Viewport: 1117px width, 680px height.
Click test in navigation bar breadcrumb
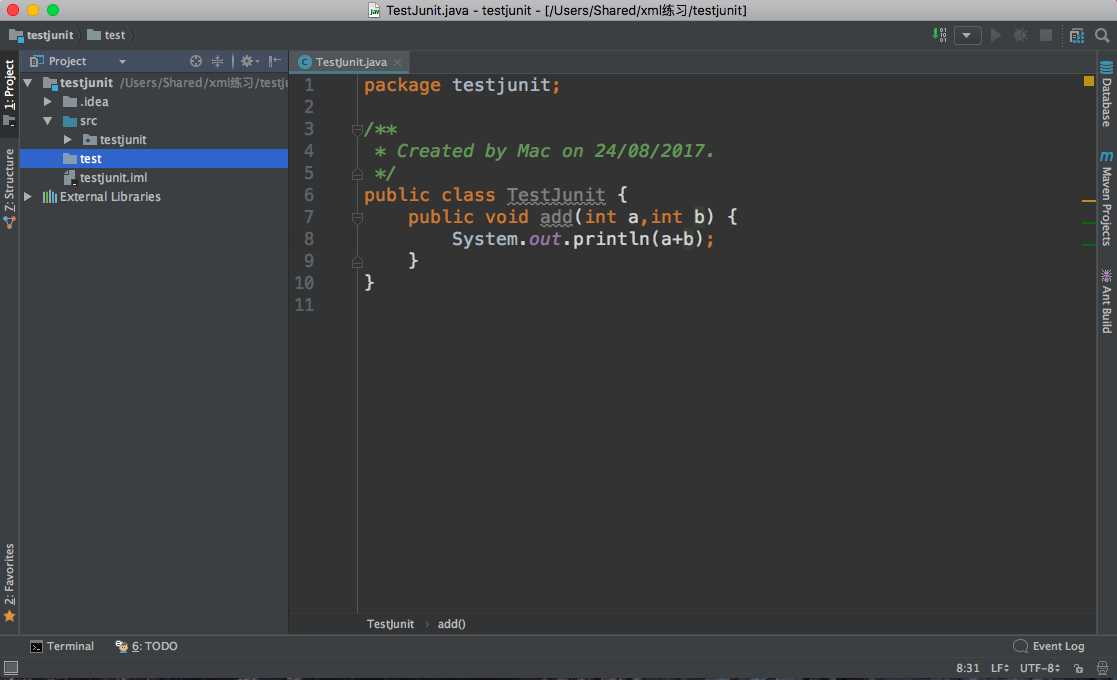(106, 35)
